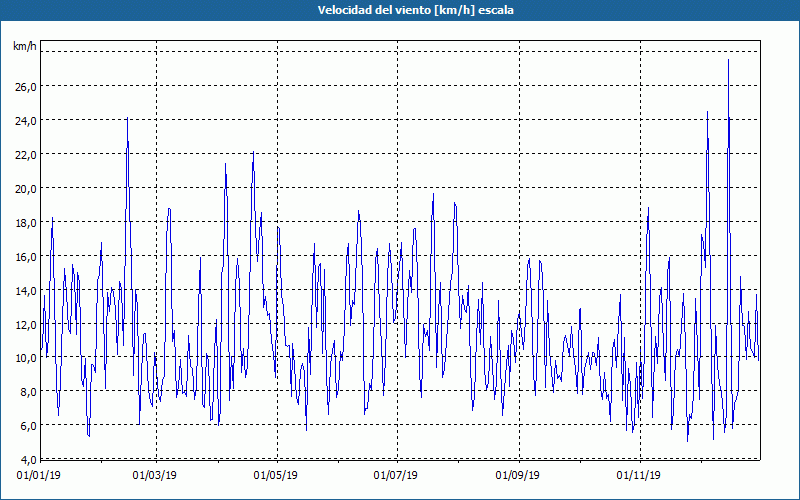This screenshot has height=500, width=800.
Task: Click the 01/01/19 date label
Action: 39,476
